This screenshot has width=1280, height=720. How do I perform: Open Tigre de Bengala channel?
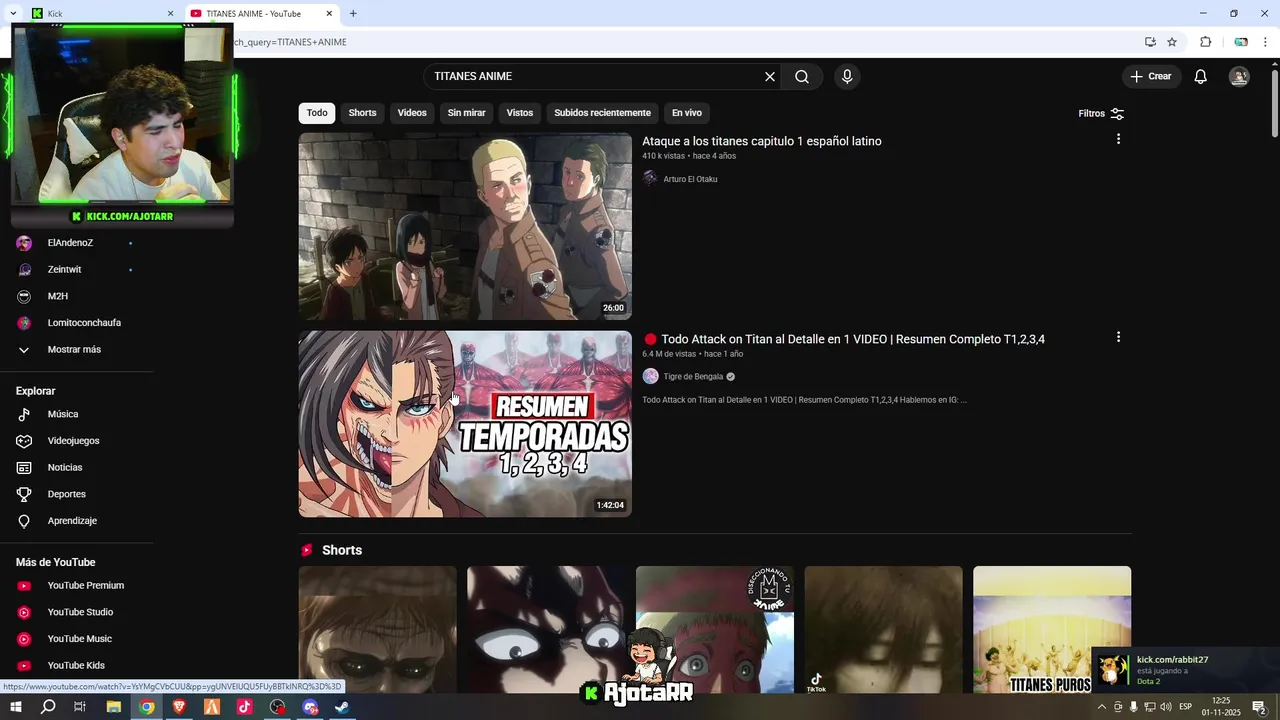tap(693, 377)
